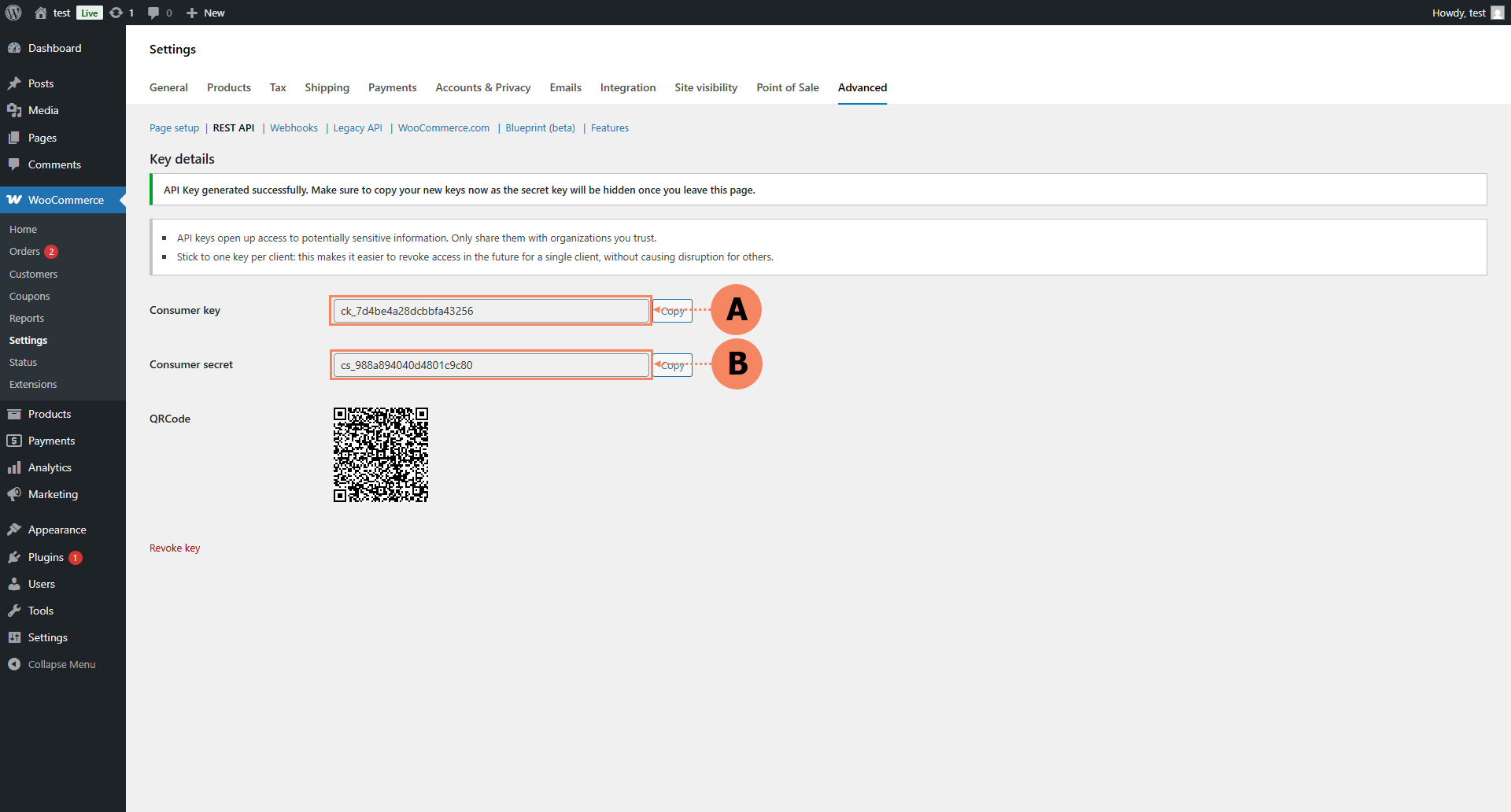Click into the Consumer key field
The height and width of the screenshot is (812, 1511).
coord(490,311)
